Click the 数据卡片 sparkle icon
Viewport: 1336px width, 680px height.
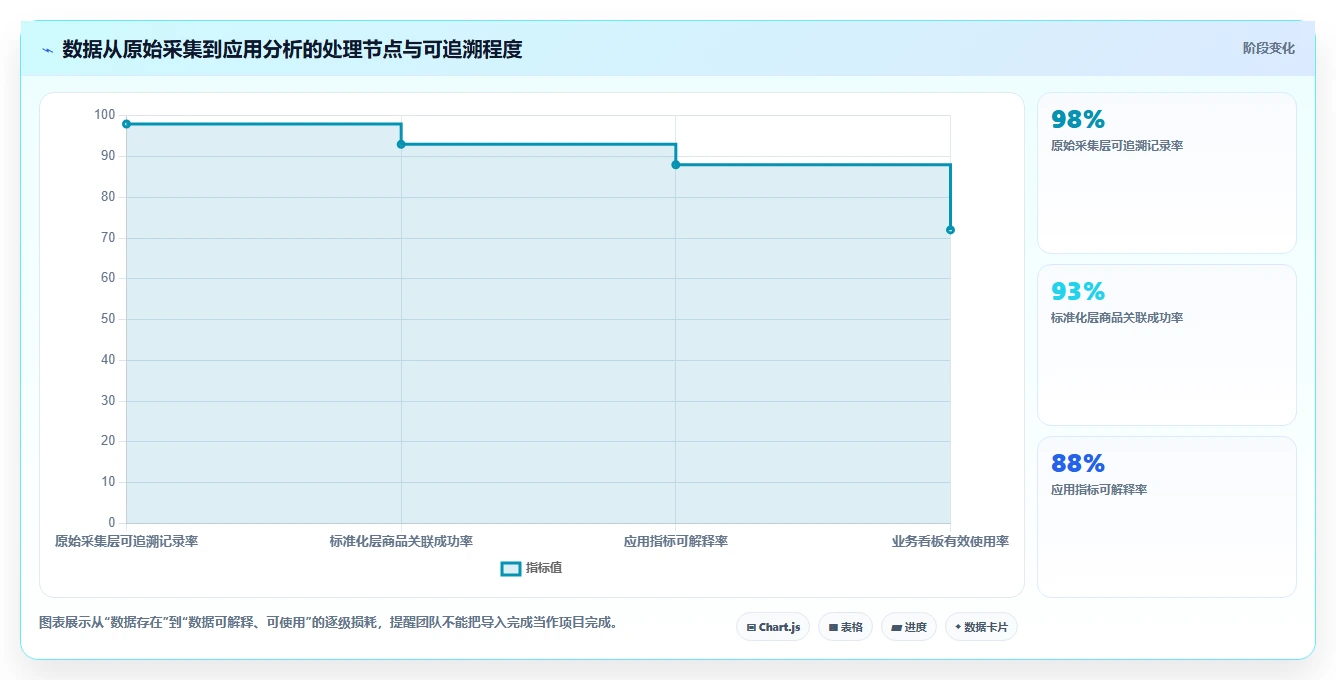point(958,627)
